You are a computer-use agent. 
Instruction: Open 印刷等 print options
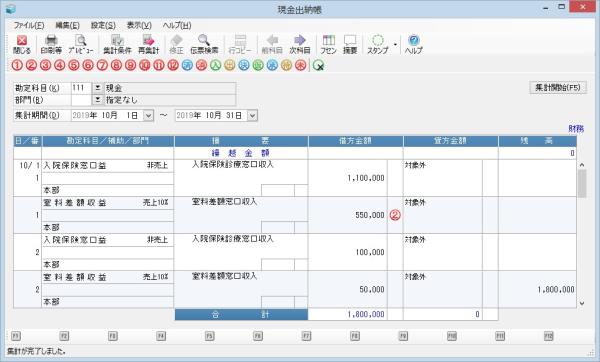pos(51,44)
